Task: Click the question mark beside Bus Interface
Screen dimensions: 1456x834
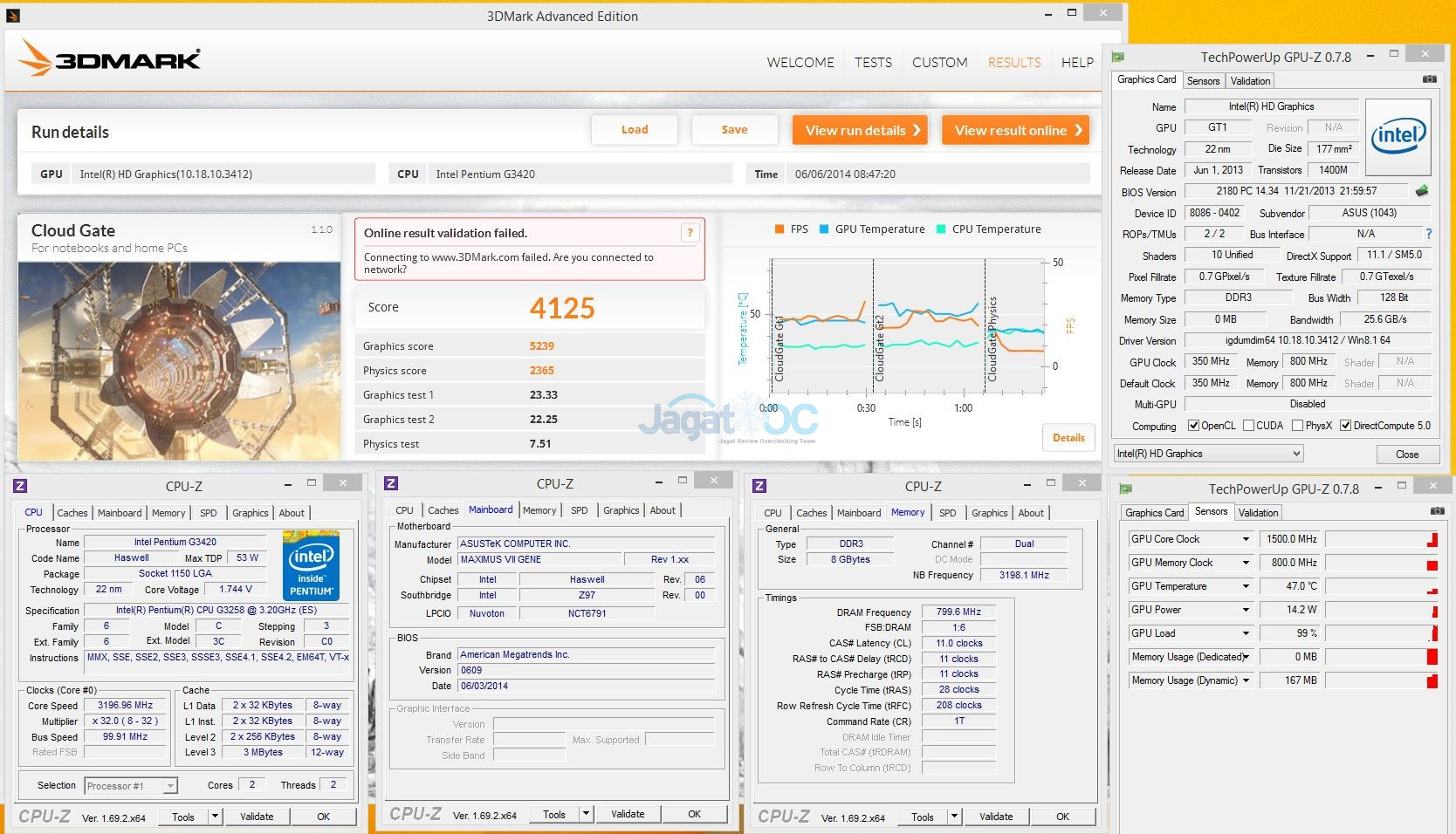Action: tap(1429, 234)
